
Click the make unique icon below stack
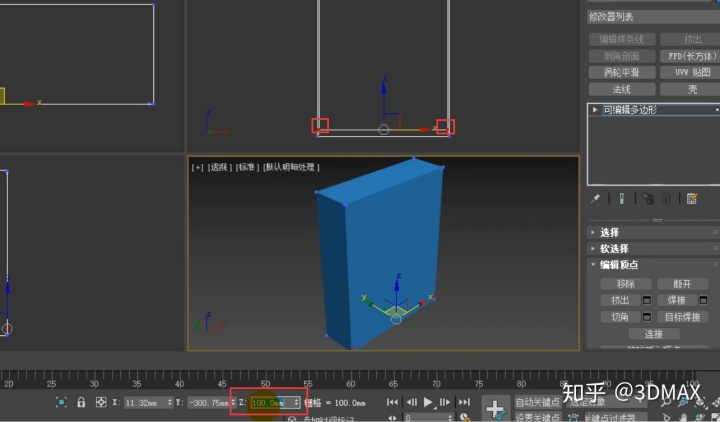pyautogui.click(x=648, y=198)
